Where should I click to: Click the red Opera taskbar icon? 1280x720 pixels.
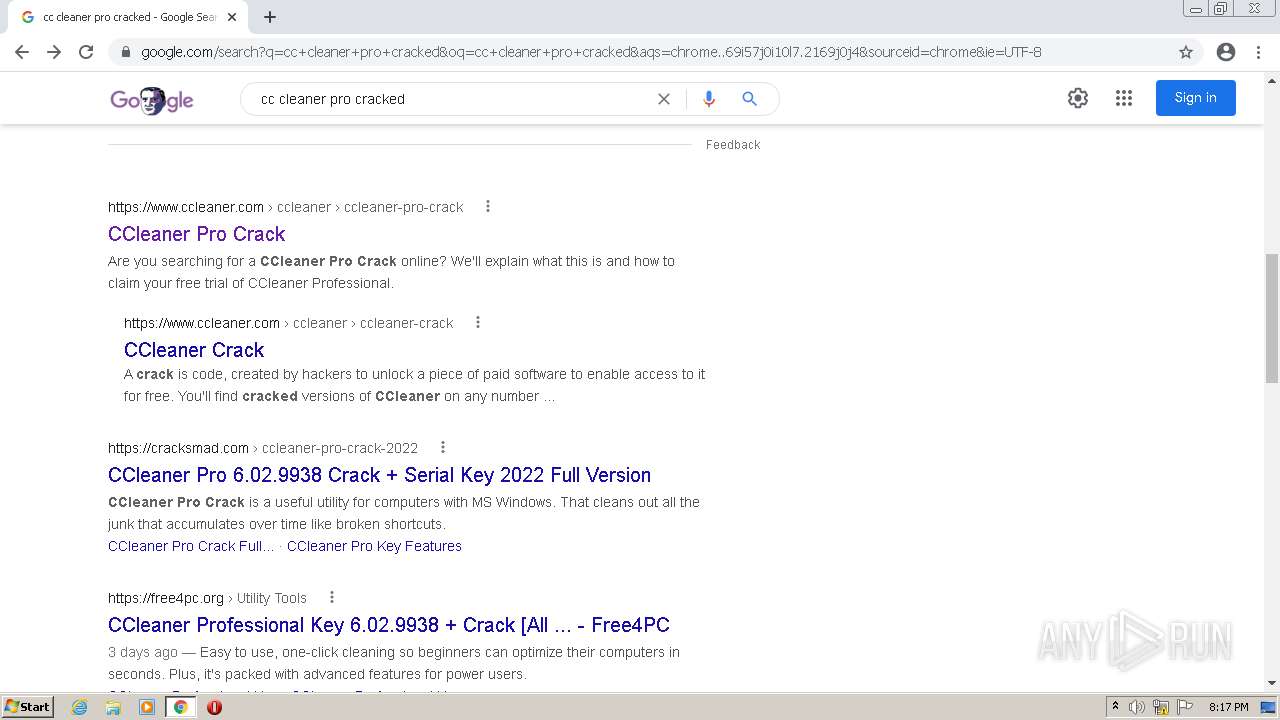click(214, 707)
